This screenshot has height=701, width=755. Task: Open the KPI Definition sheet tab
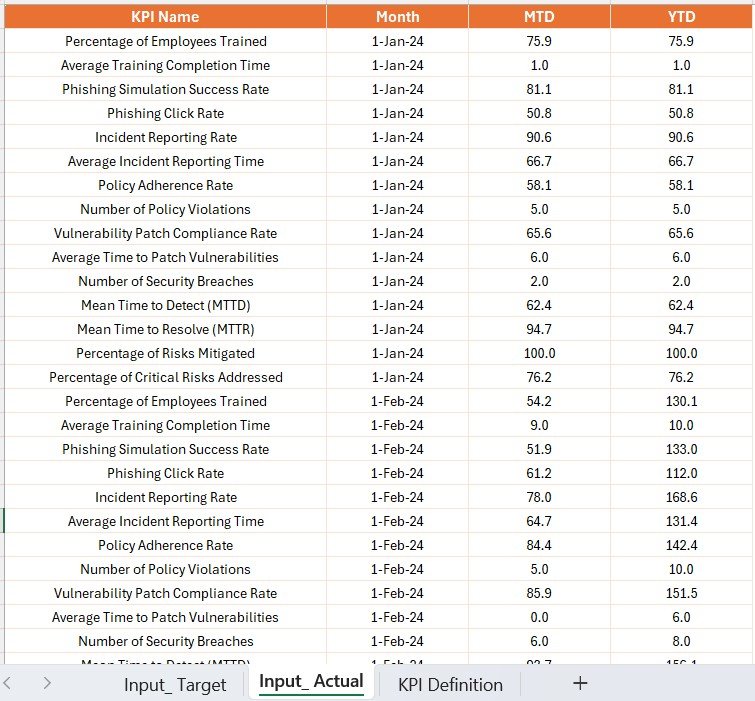pos(450,684)
